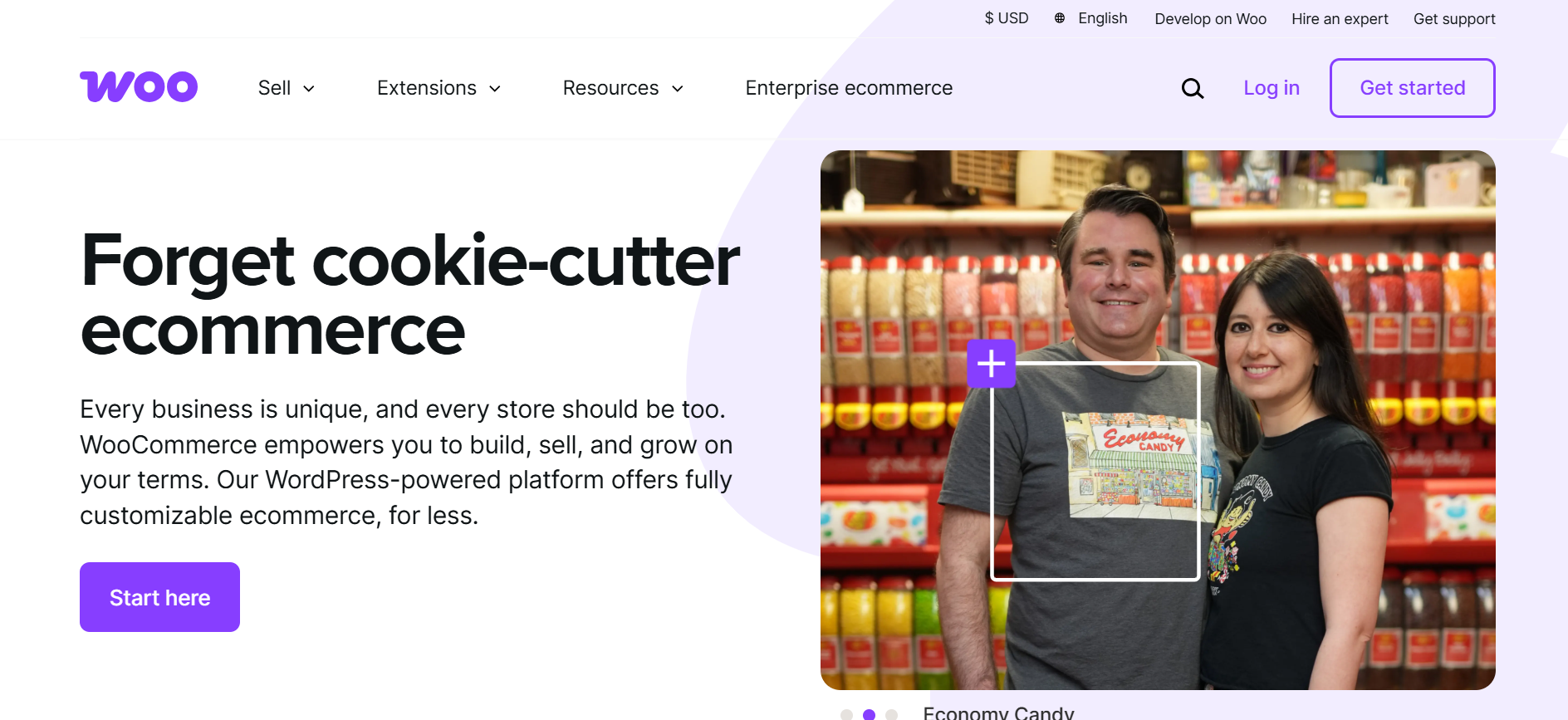Click the Woo logo
This screenshot has width=1568, height=720.
coord(139,87)
